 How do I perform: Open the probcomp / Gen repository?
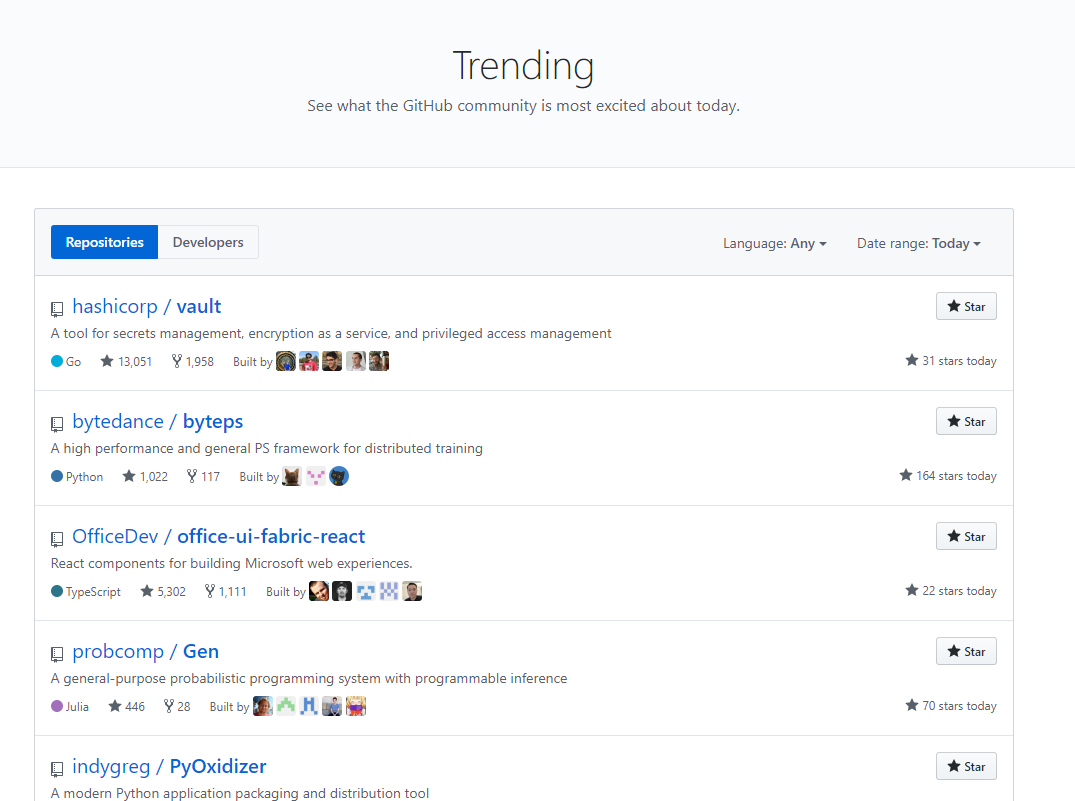pyautogui.click(x=145, y=651)
